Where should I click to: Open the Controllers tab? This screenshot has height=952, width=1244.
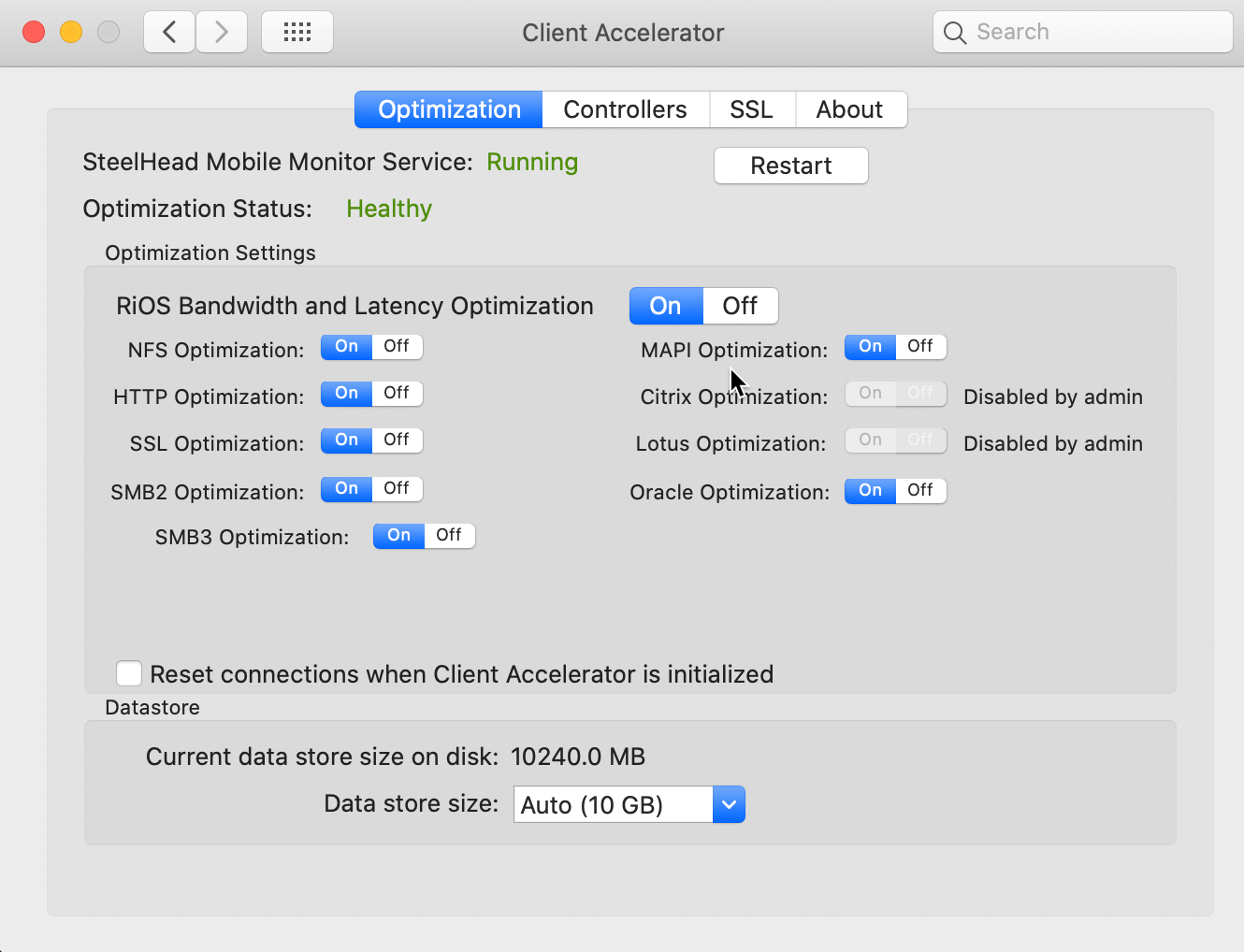pyautogui.click(x=626, y=109)
